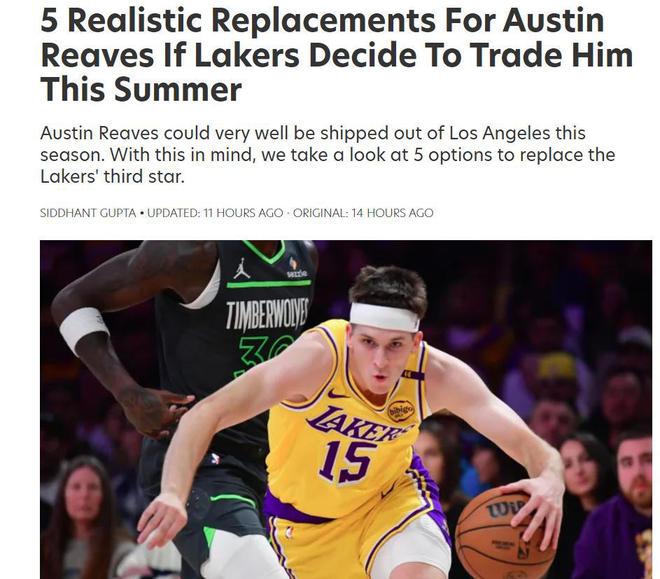Click the NBA logo on the basketball
Viewport: 660px width, 579px height.
(524, 549)
